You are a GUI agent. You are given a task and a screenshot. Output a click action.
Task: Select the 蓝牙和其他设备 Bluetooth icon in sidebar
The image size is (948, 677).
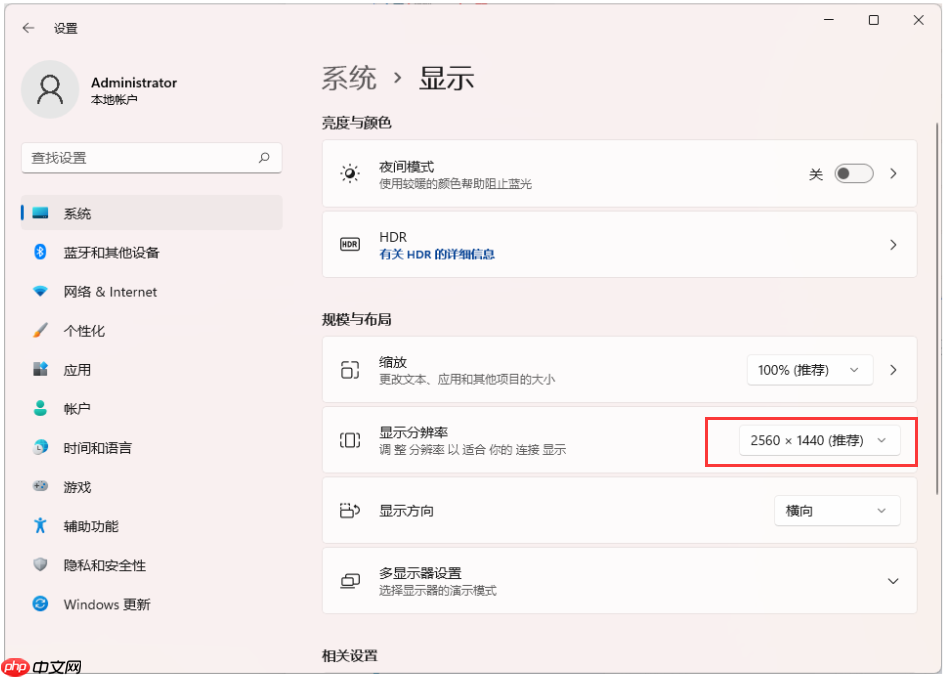pos(40,253)
